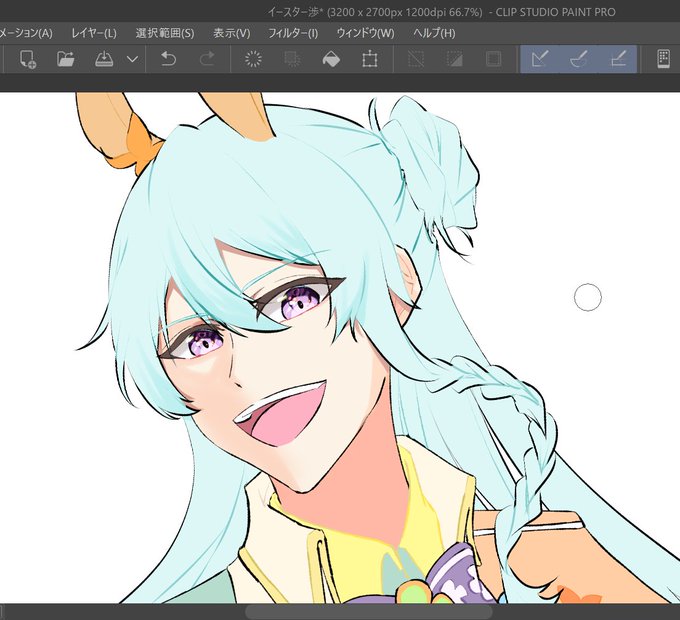
Task: Open a file via folder icon
Action: (65, 59)
